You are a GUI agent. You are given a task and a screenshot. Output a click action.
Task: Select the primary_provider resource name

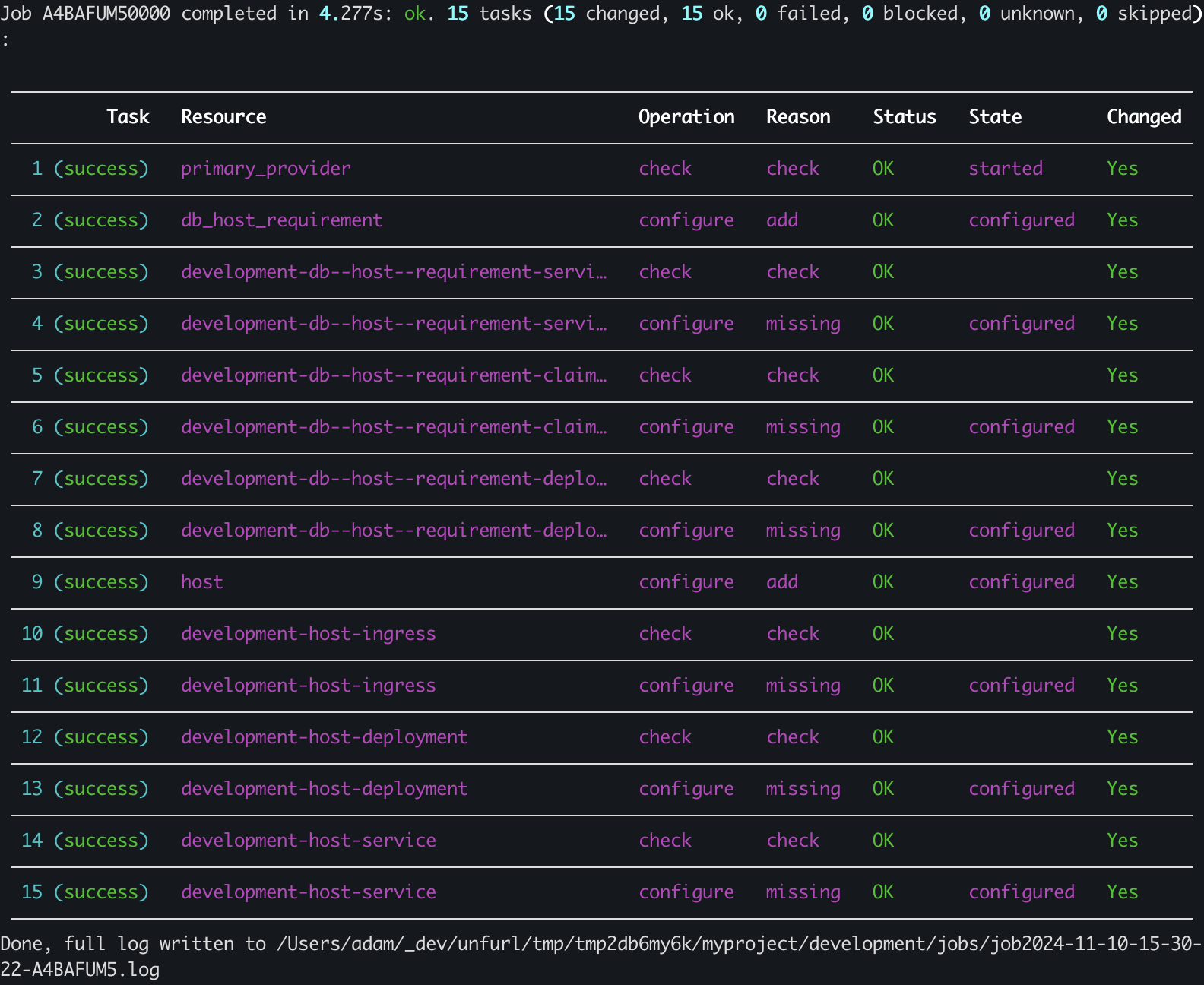266,169
